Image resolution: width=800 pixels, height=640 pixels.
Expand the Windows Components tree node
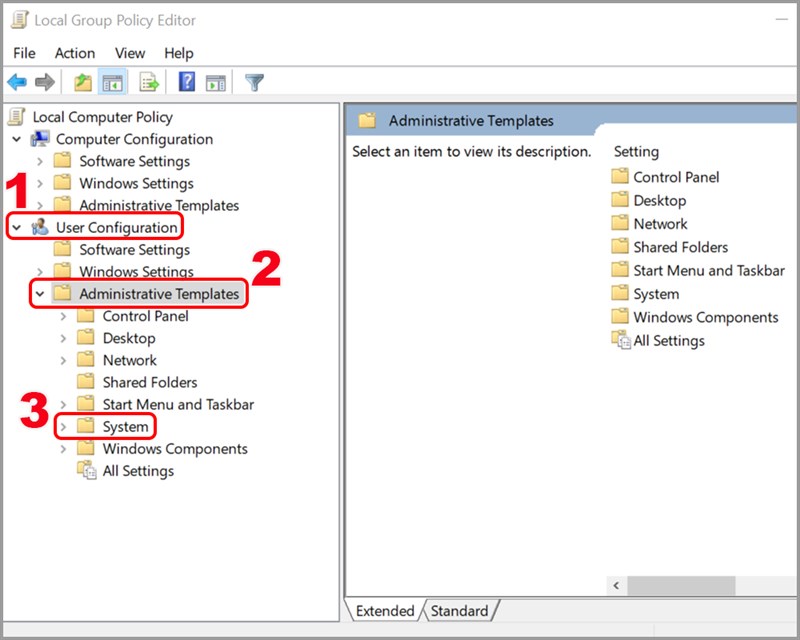coord(64,449)
